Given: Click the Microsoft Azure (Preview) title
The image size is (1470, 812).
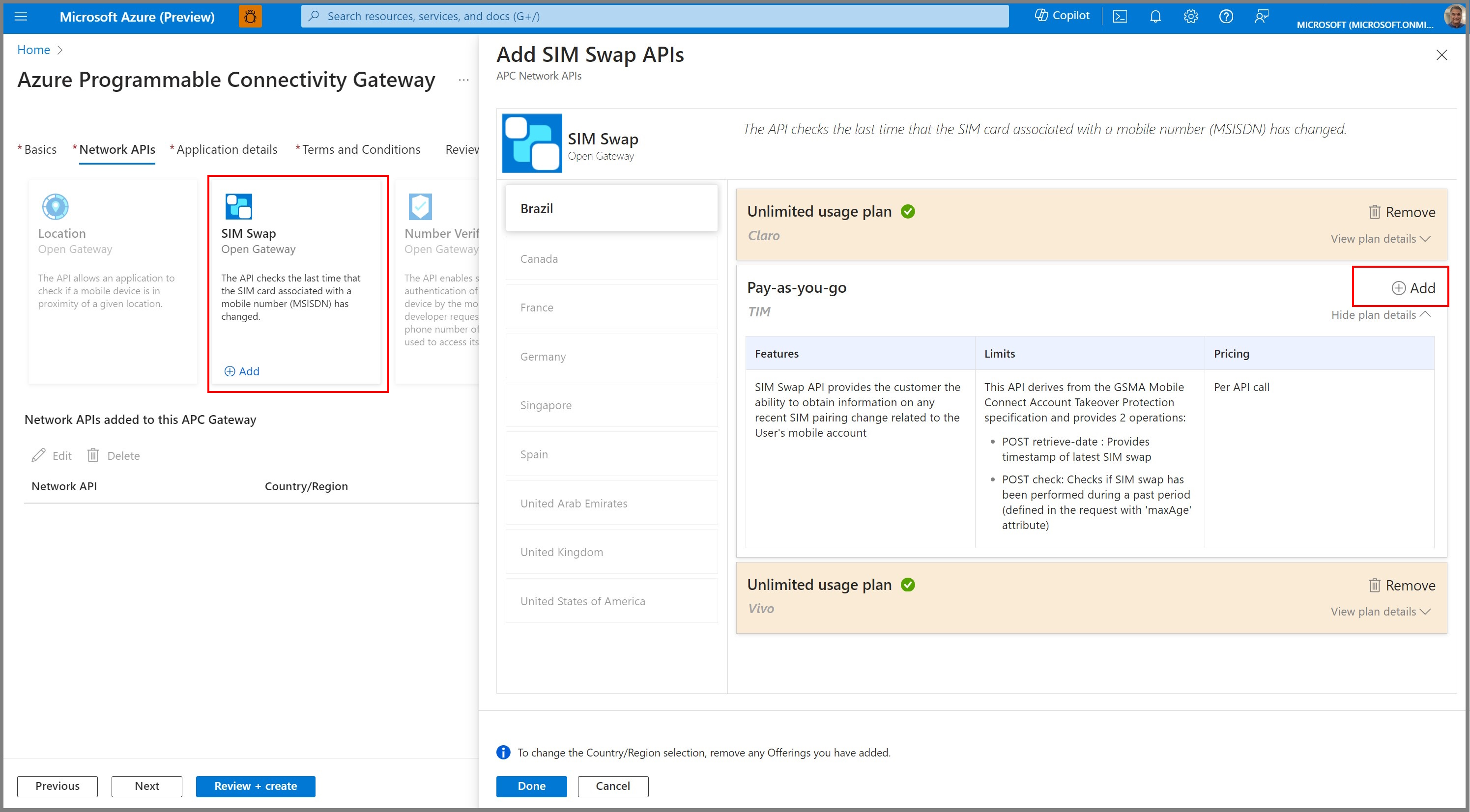Looking at the screenshot, I should tap(137, 17).
